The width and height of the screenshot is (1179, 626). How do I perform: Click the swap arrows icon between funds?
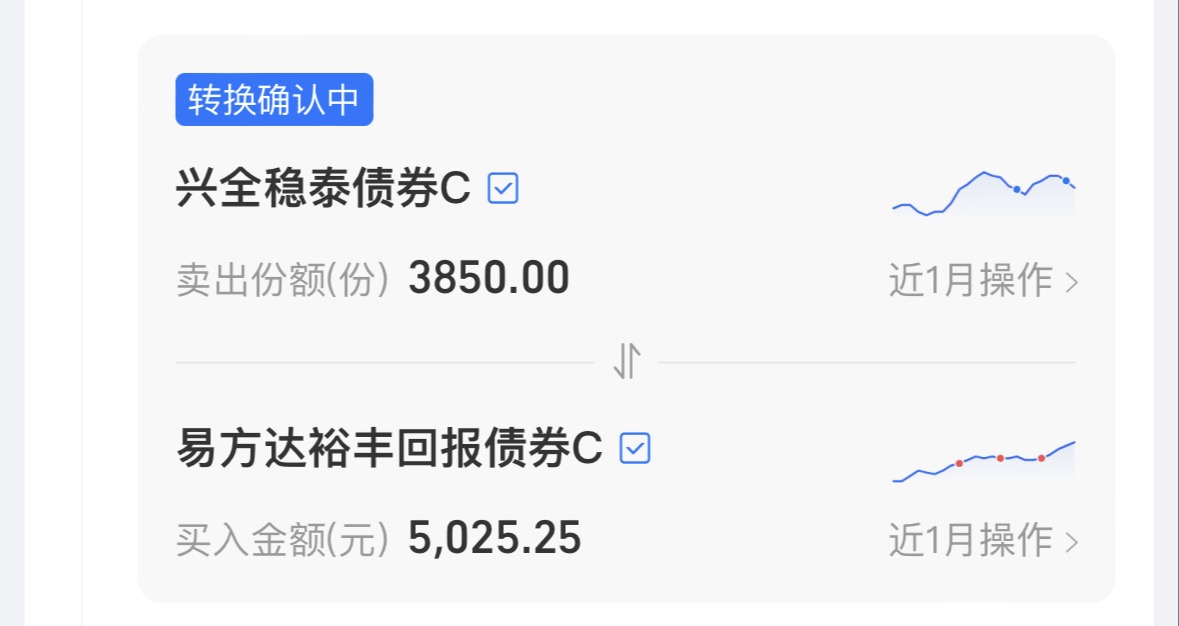[x=626, y=361]
